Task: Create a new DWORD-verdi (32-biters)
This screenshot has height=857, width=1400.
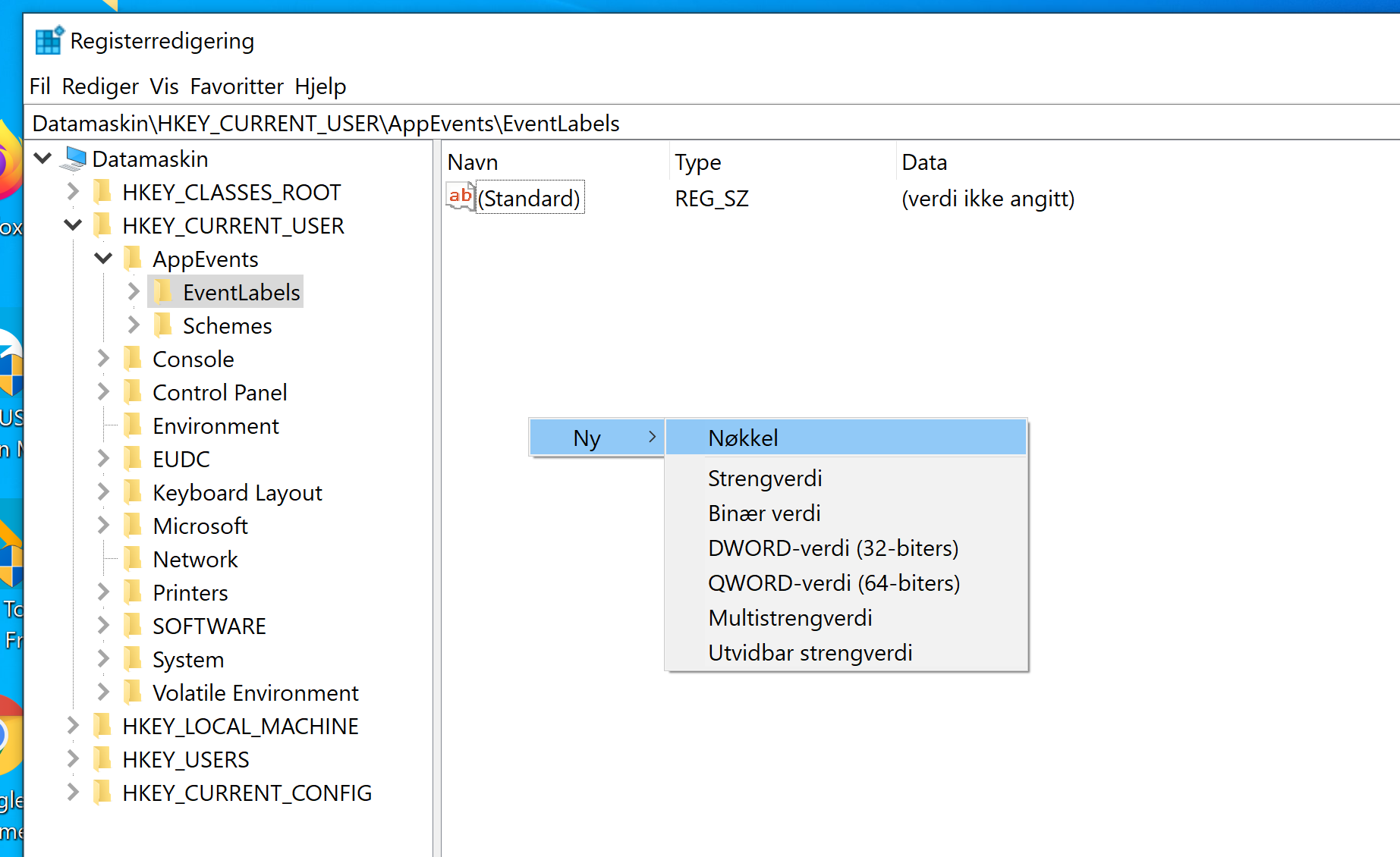Action: (832, 548)
